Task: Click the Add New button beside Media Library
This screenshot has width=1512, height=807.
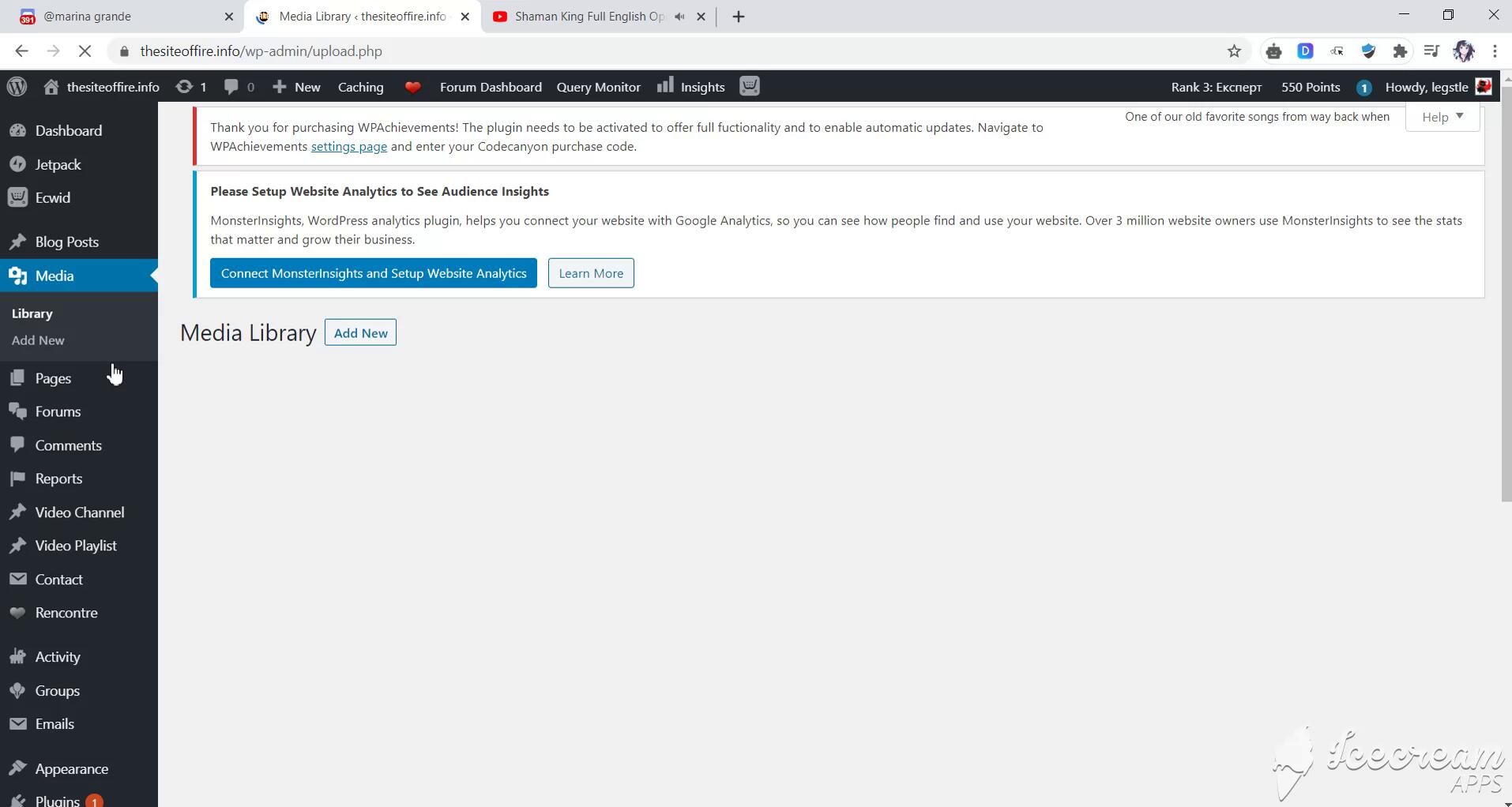Action: (360, 332)
